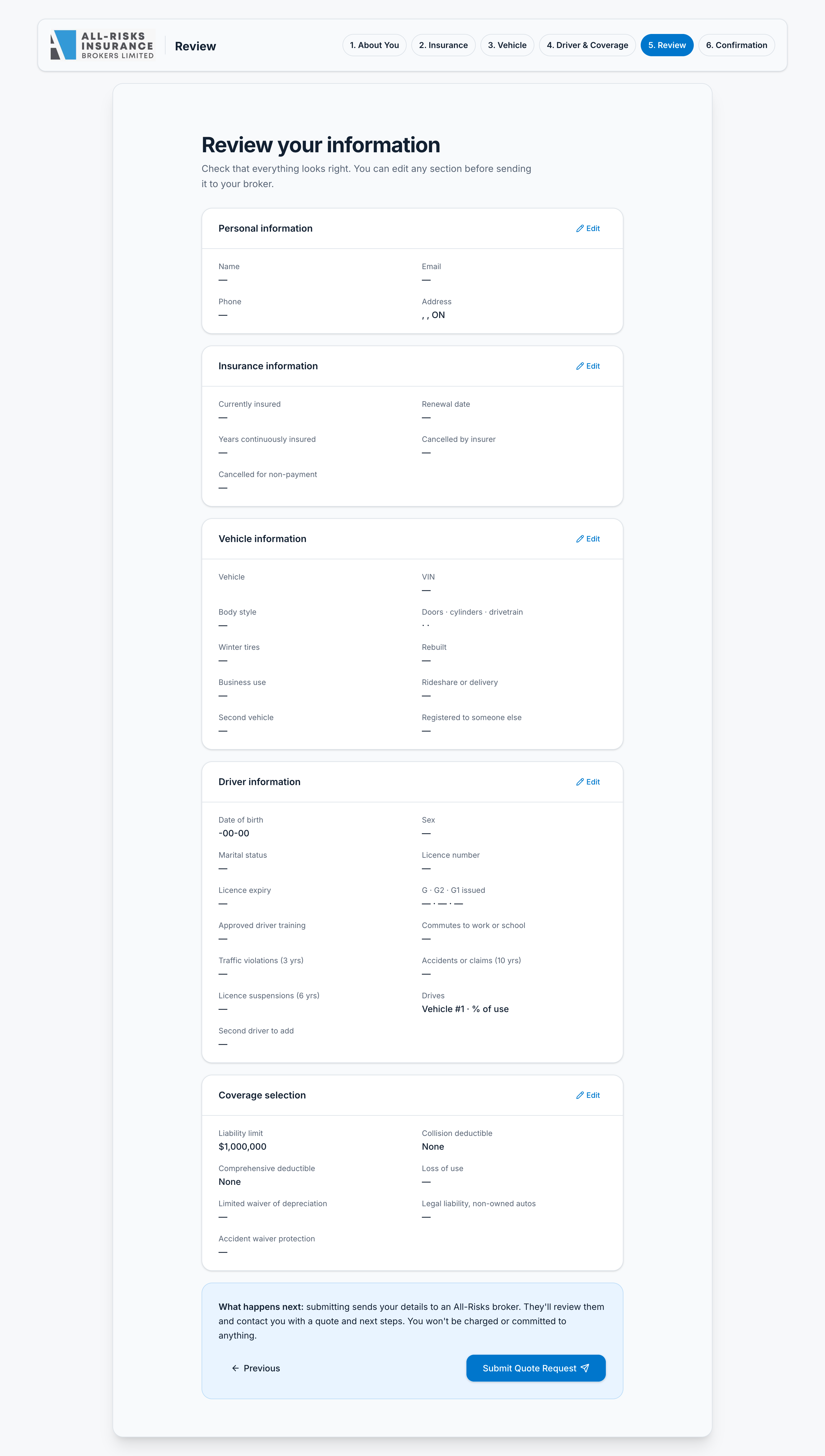Click the Comprehensive deductible None value

coord(229,1181)
